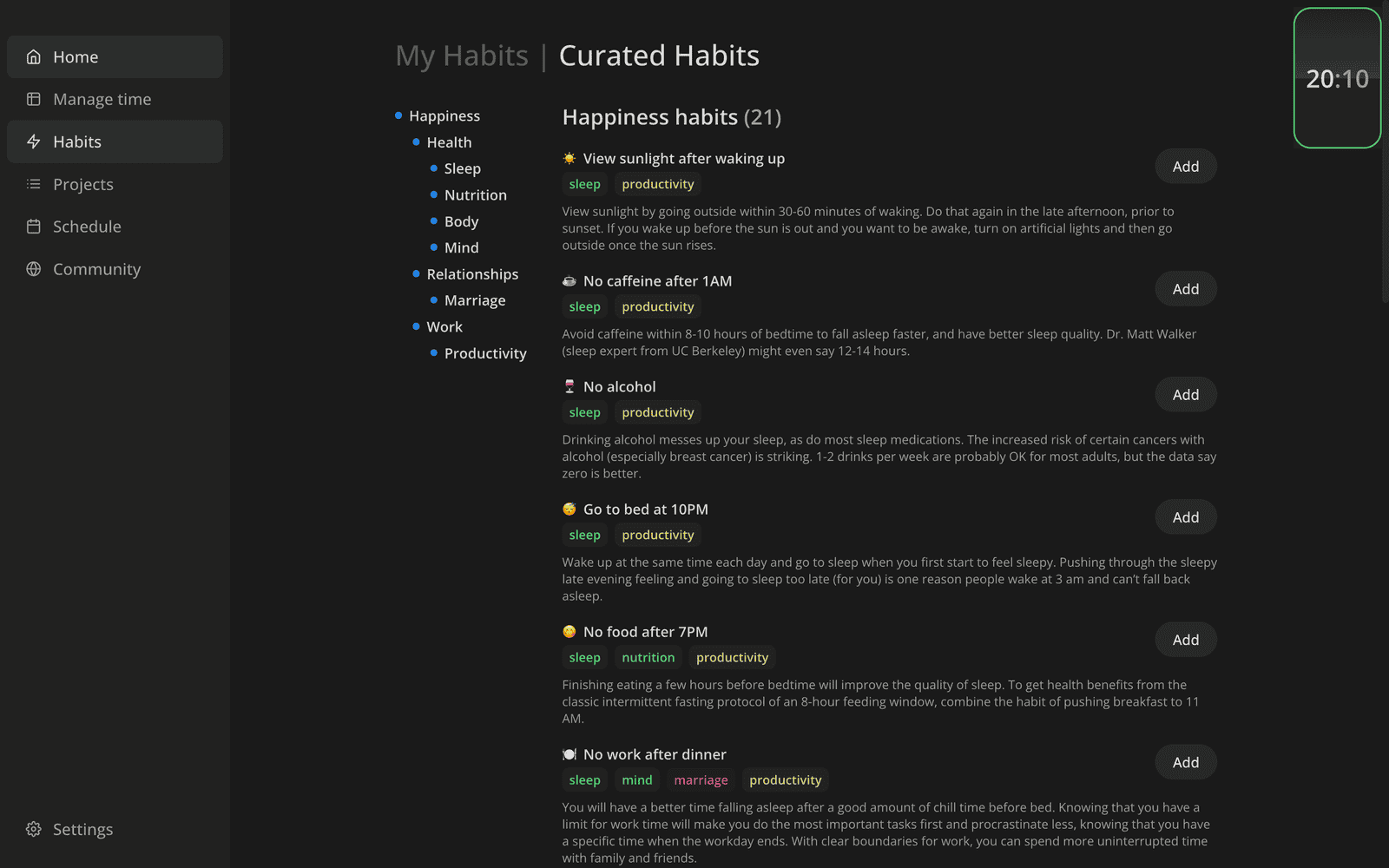
Task: Select the Curated Habits tab
Action: [659, 56]
